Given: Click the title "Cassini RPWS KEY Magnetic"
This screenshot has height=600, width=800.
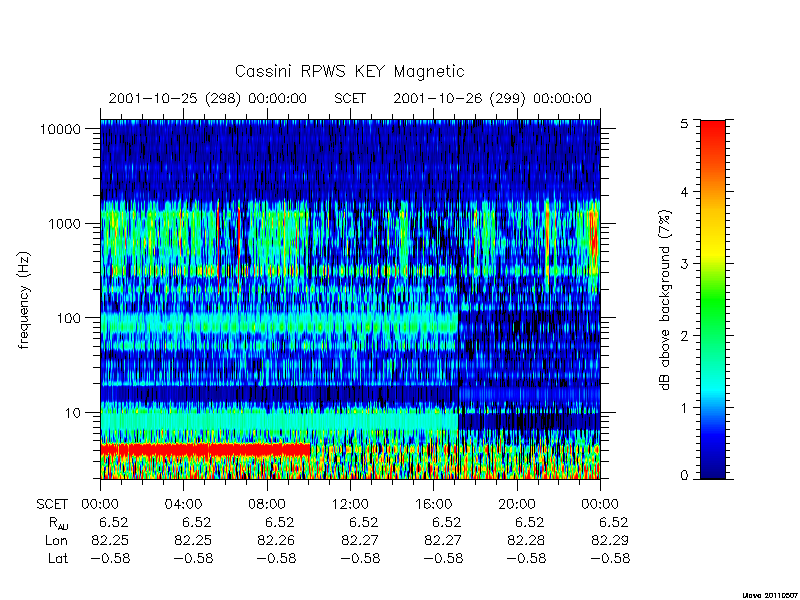Looking at the screenshot, I should coord(349,71).
